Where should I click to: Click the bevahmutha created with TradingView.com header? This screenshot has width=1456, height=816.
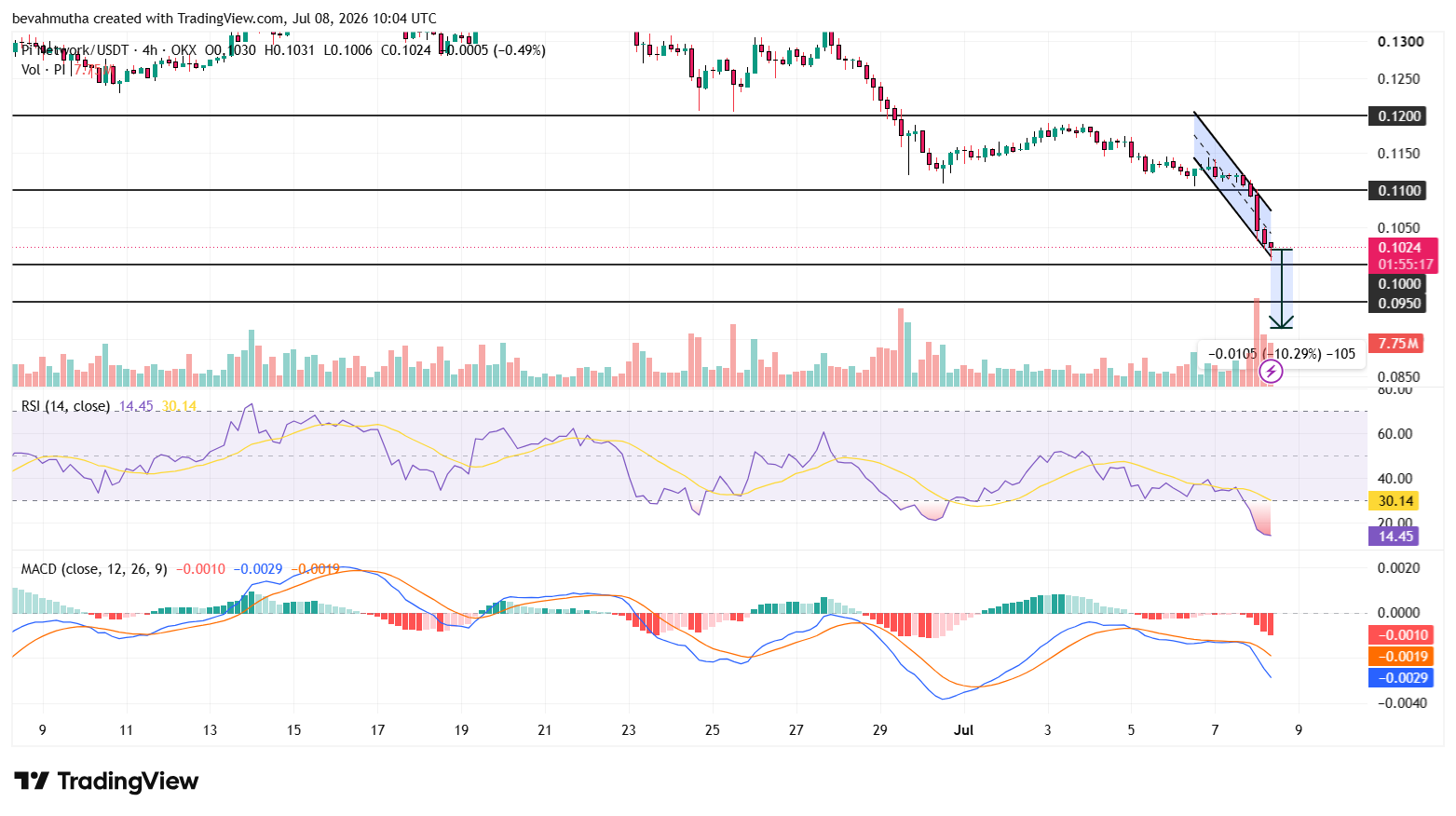point(224,18)
